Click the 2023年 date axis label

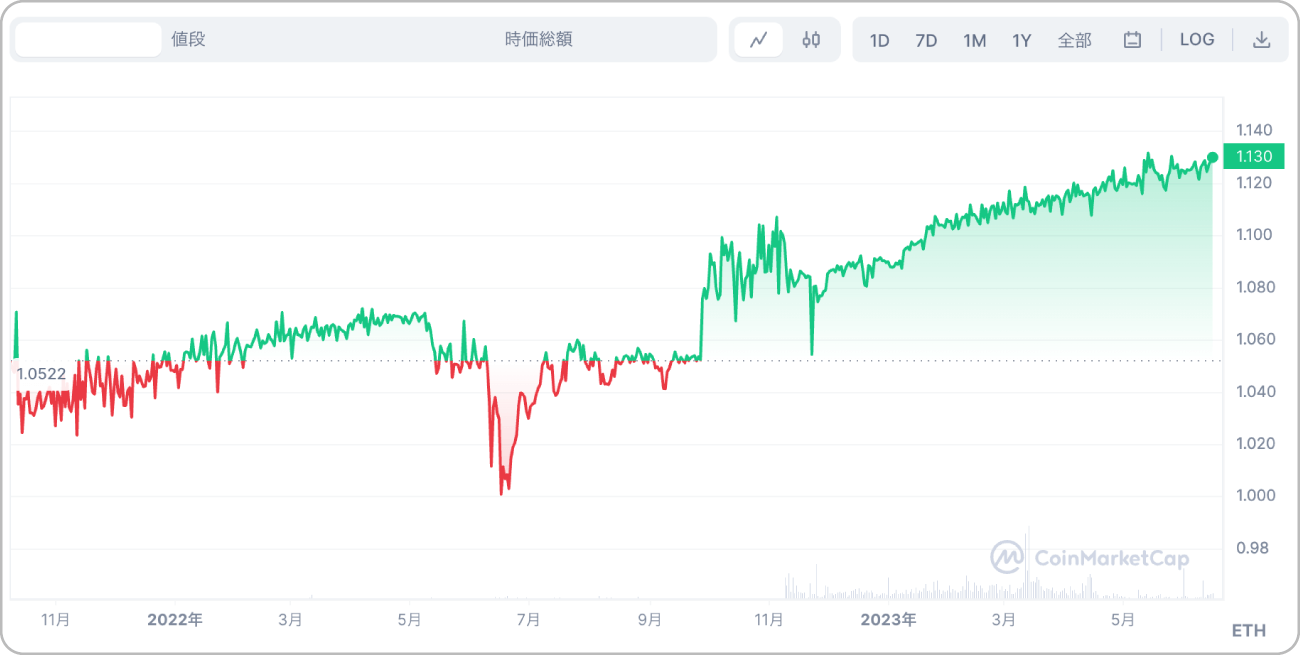[888, 620]
